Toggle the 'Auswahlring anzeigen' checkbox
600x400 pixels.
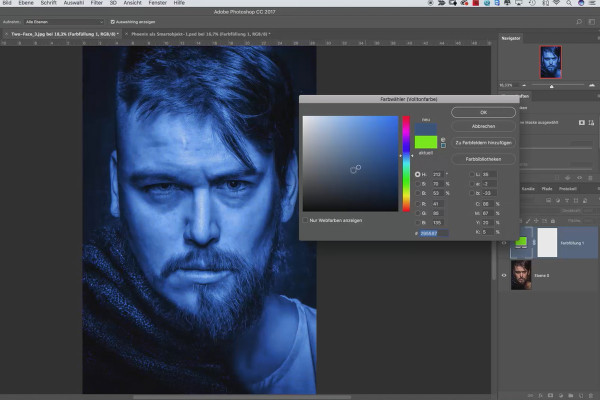click(x=112, y=22)
